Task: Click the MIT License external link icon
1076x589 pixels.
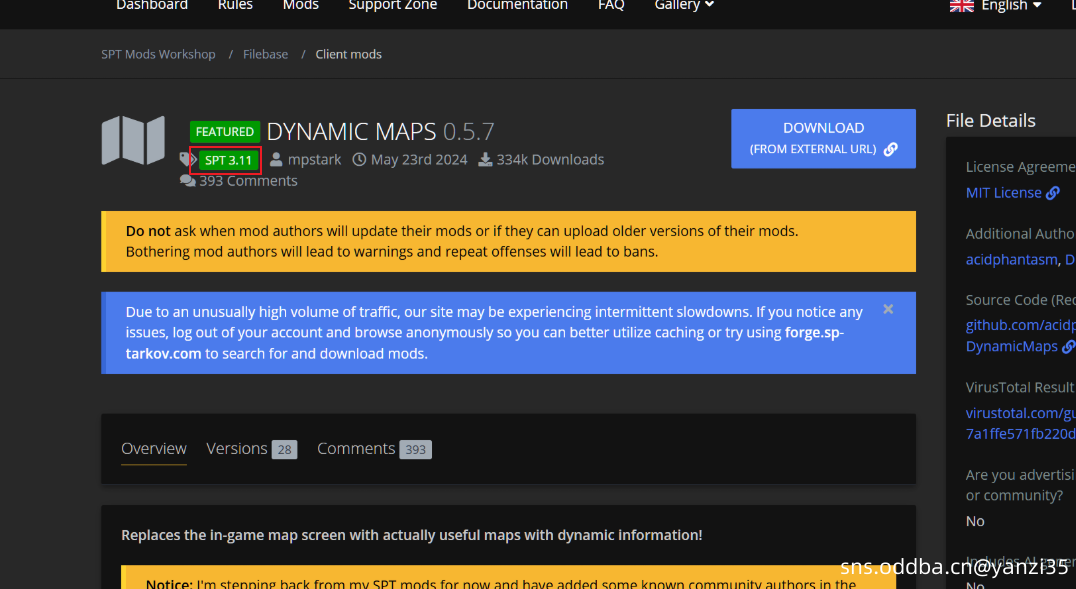Action: (1053, 194)
